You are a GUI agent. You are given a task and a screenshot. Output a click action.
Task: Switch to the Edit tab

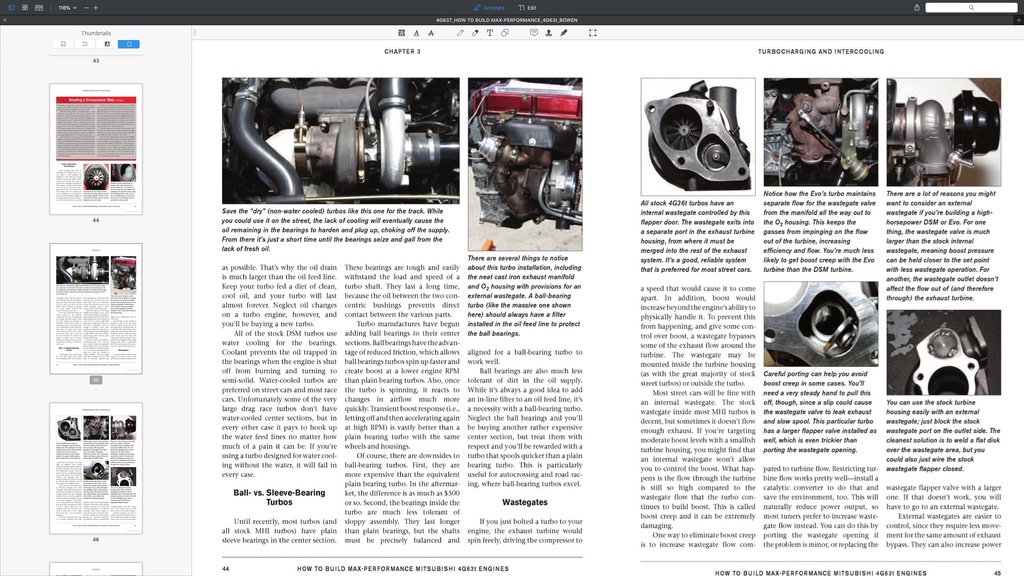(x=527, y=8)
